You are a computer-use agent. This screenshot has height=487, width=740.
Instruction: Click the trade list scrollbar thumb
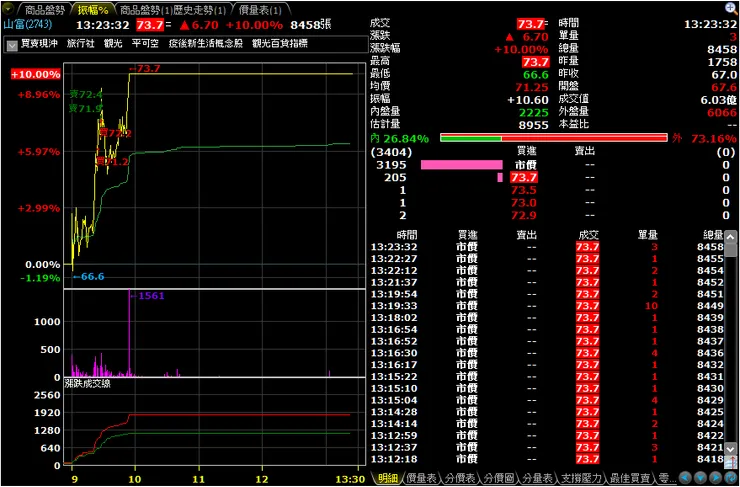point(730,250)
